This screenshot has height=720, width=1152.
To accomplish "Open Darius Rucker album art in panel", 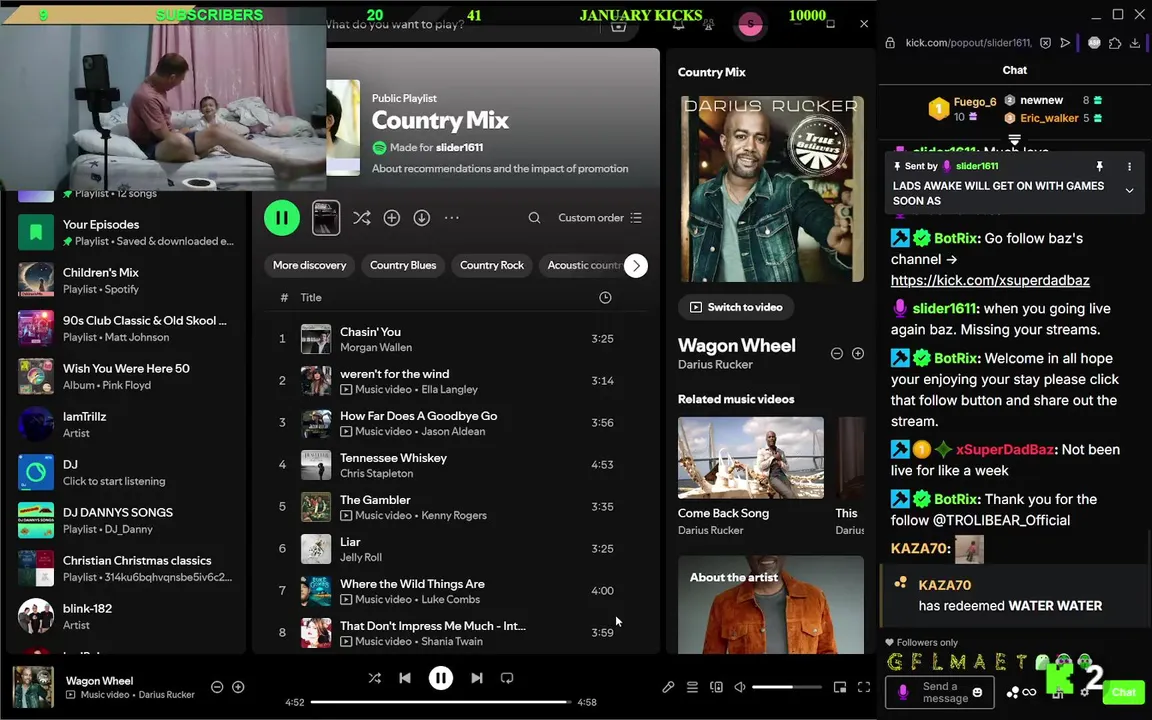I will [x=771, y=188].
